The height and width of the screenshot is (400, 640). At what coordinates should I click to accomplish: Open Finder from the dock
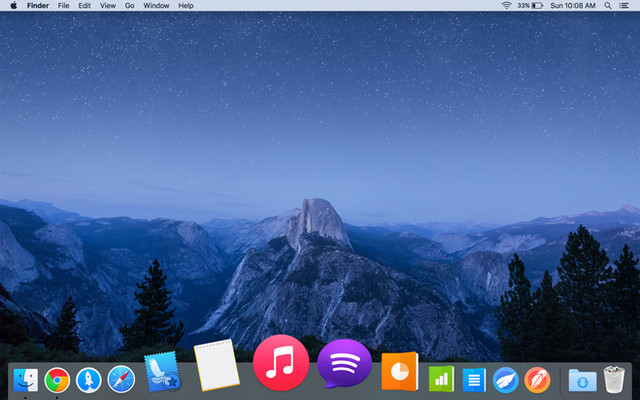24,380
